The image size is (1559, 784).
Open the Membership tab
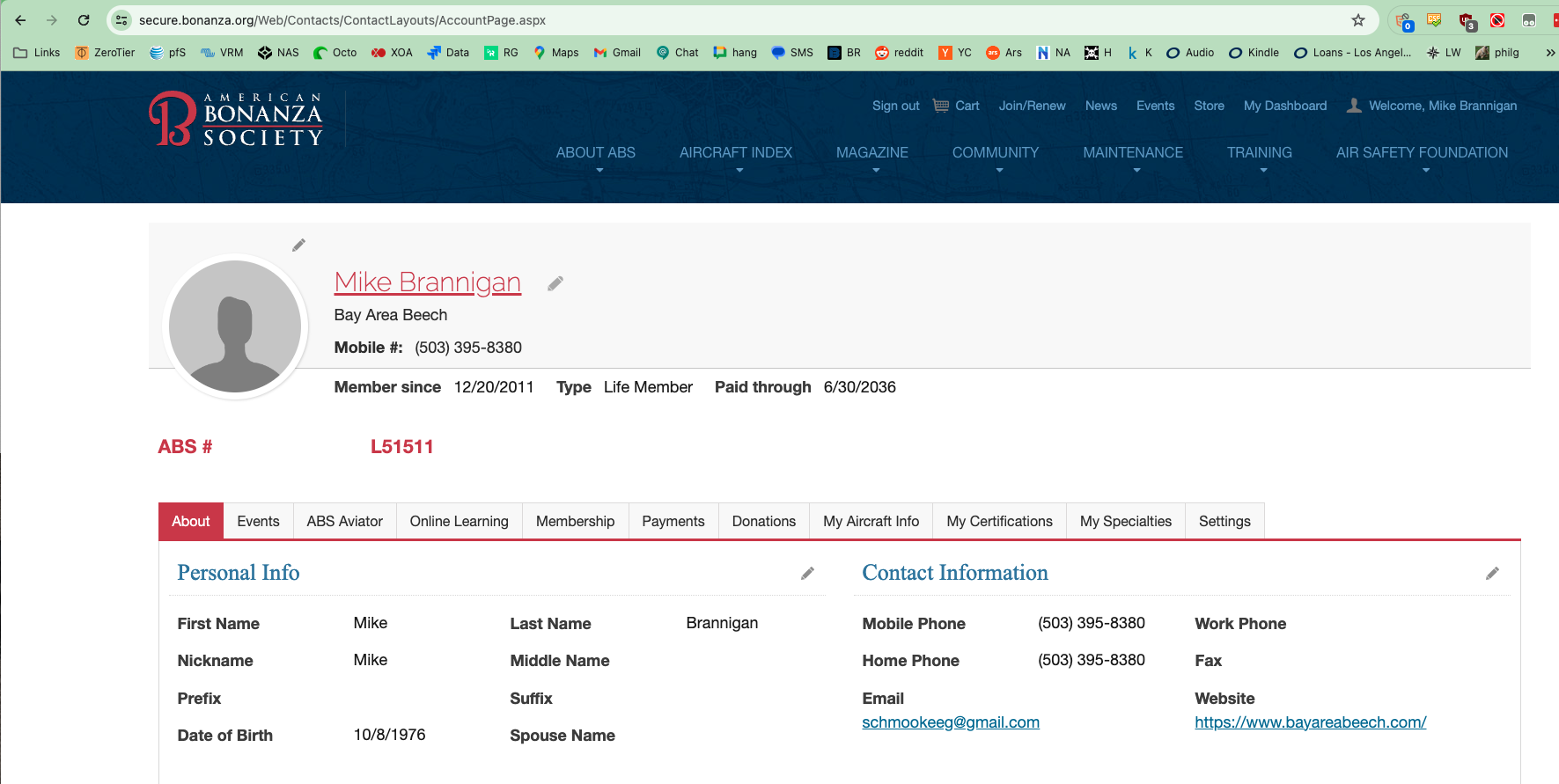point(575,521)
